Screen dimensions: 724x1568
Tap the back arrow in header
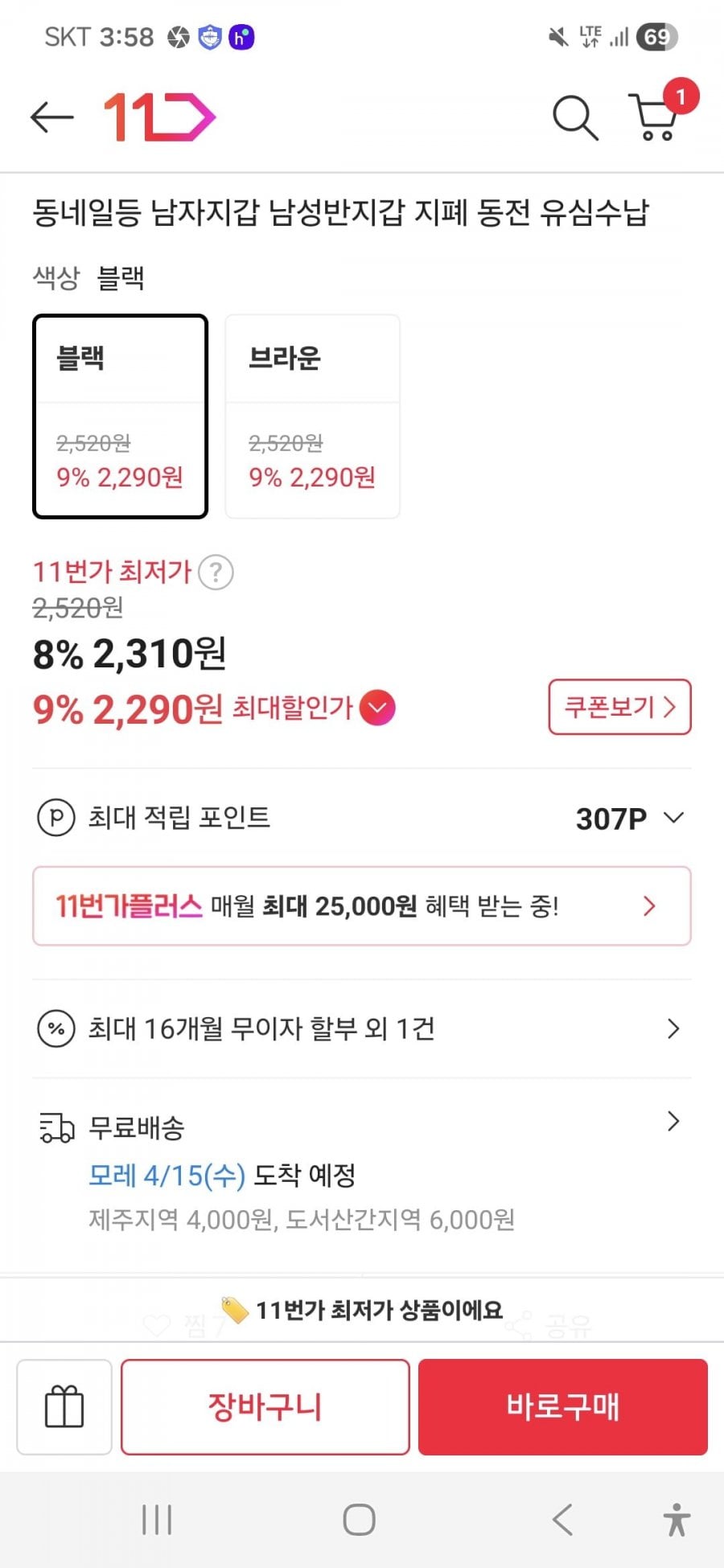click(52, 117)
